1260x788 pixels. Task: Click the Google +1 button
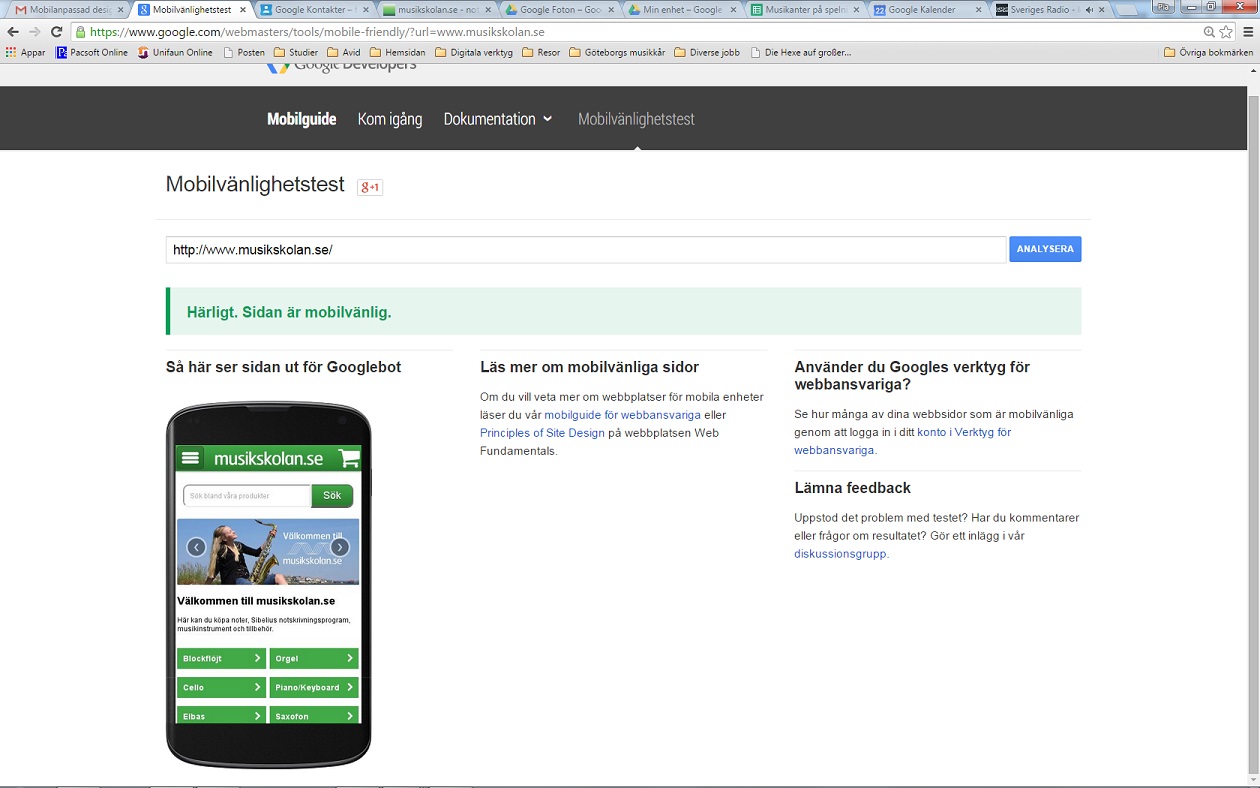(370, 187)
